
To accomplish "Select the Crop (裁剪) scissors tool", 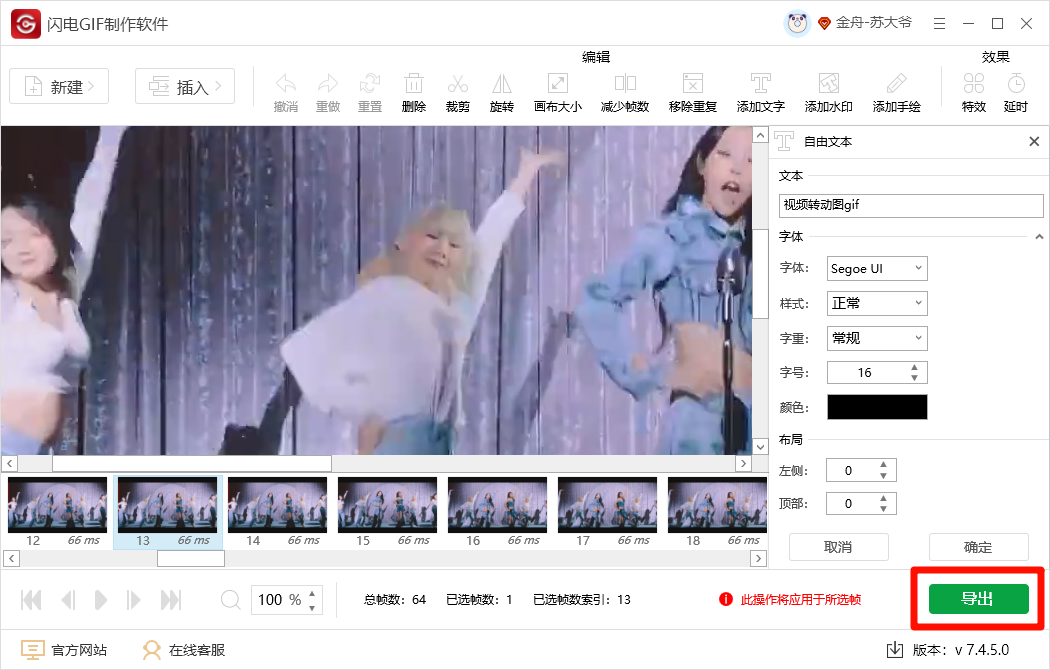I will pyautogui.click(x=458, y=92).
